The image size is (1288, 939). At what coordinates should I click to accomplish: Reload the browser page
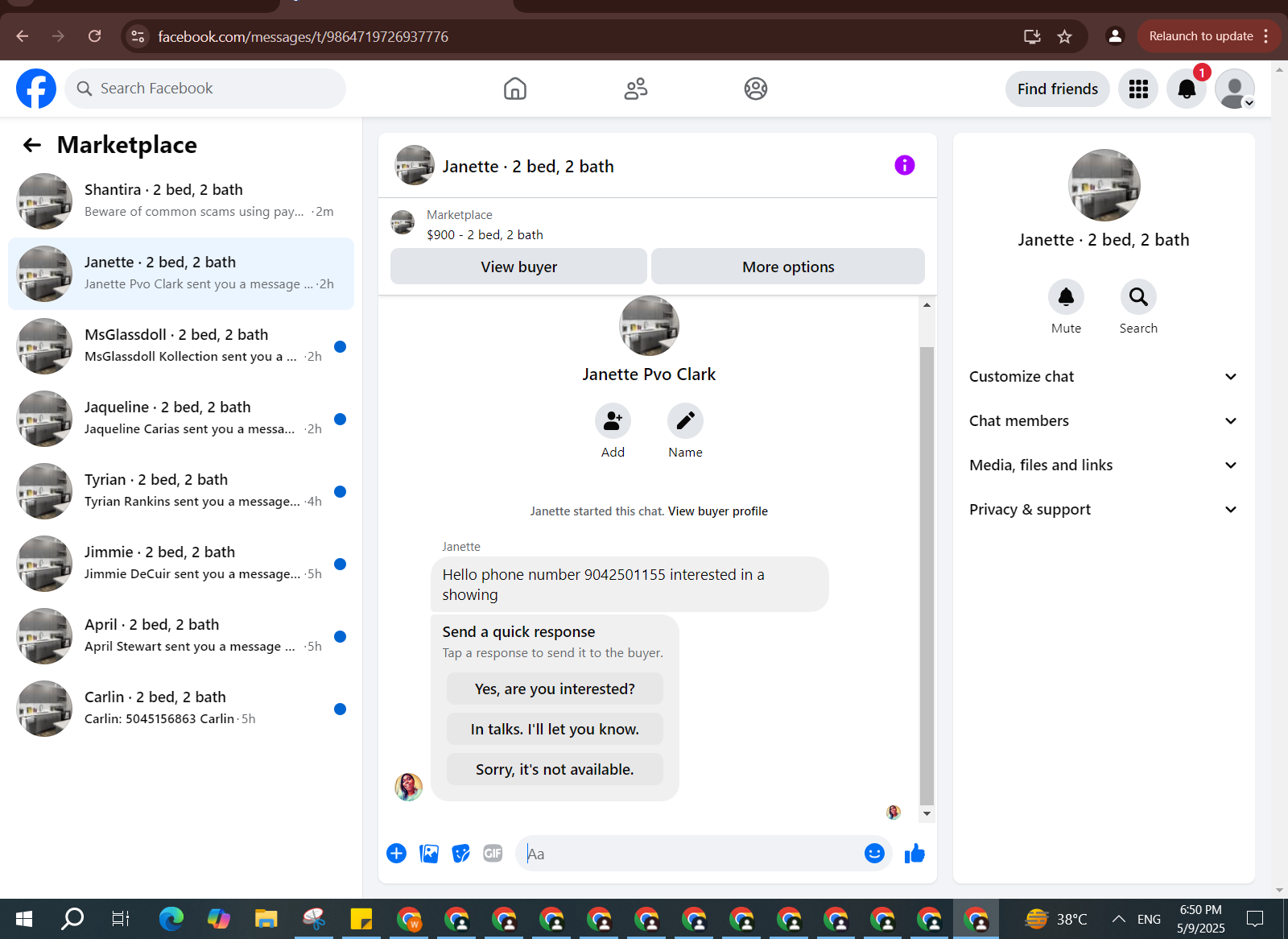(95, 36)
